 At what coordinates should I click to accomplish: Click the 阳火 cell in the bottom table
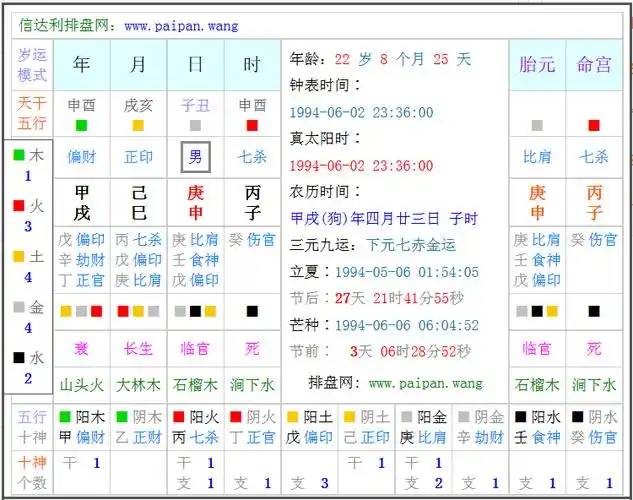pos(196,417)
